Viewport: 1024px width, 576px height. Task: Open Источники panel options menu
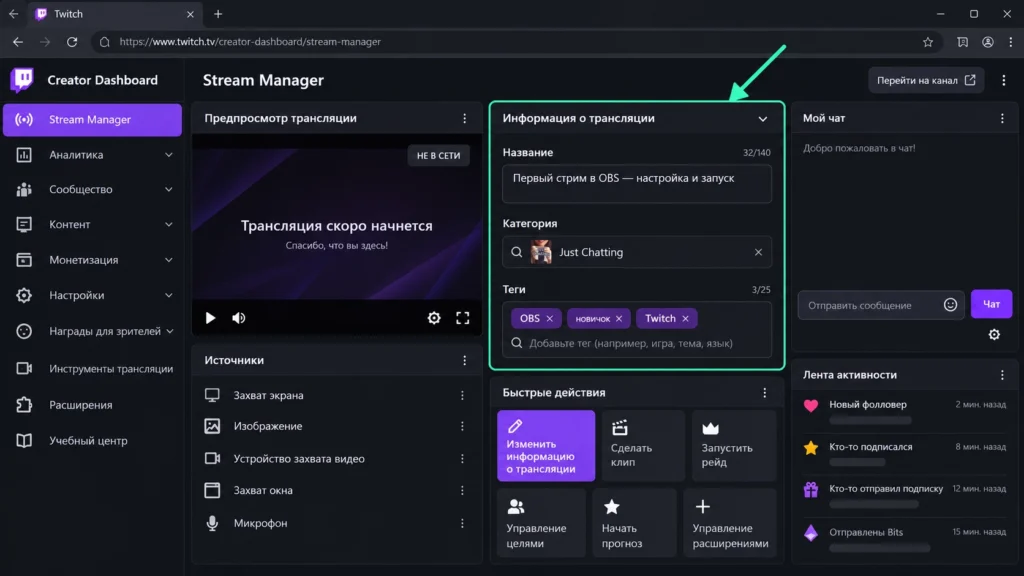coord(464,360)
